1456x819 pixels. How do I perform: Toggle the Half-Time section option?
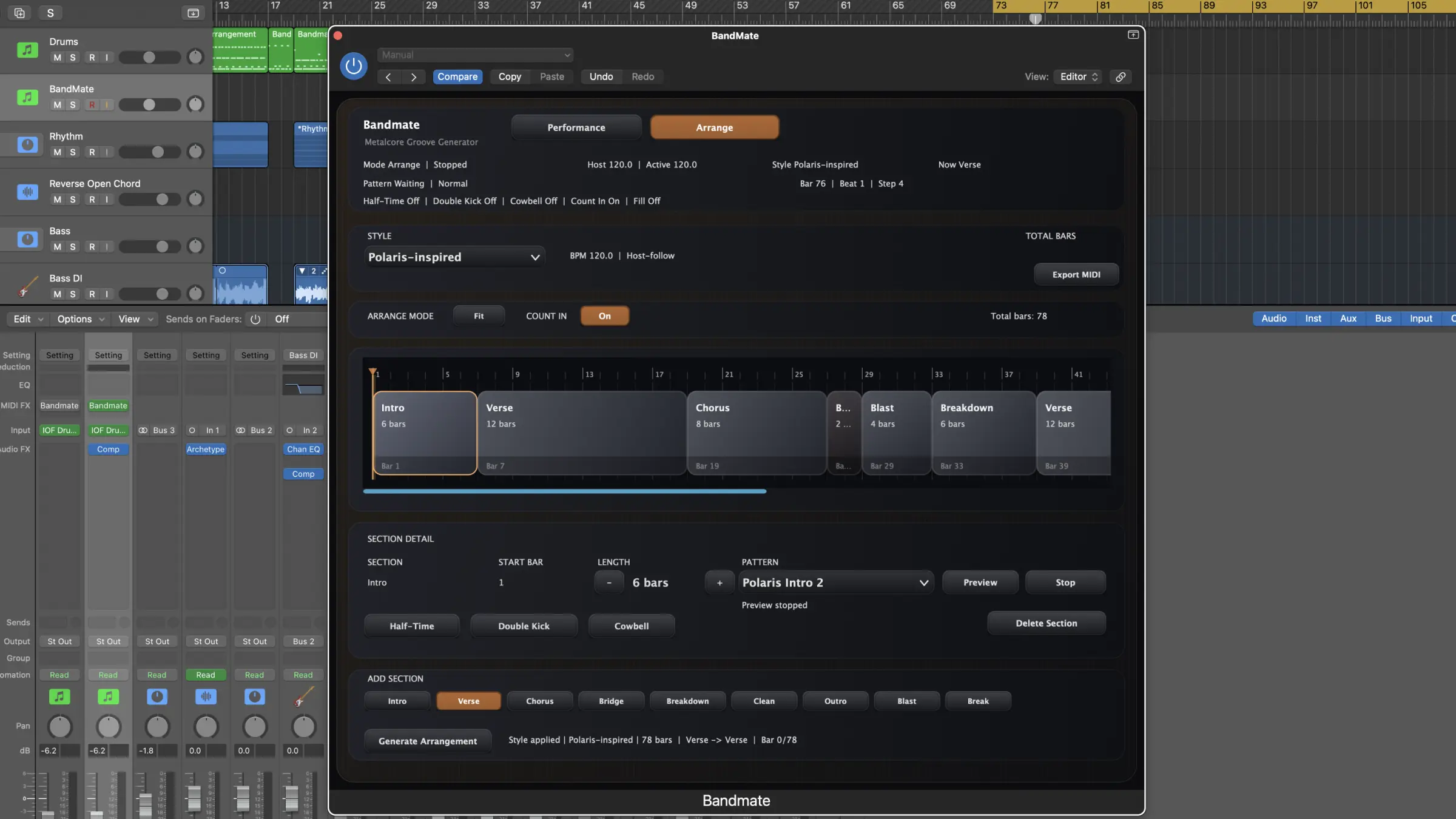(x=411, y=626)
